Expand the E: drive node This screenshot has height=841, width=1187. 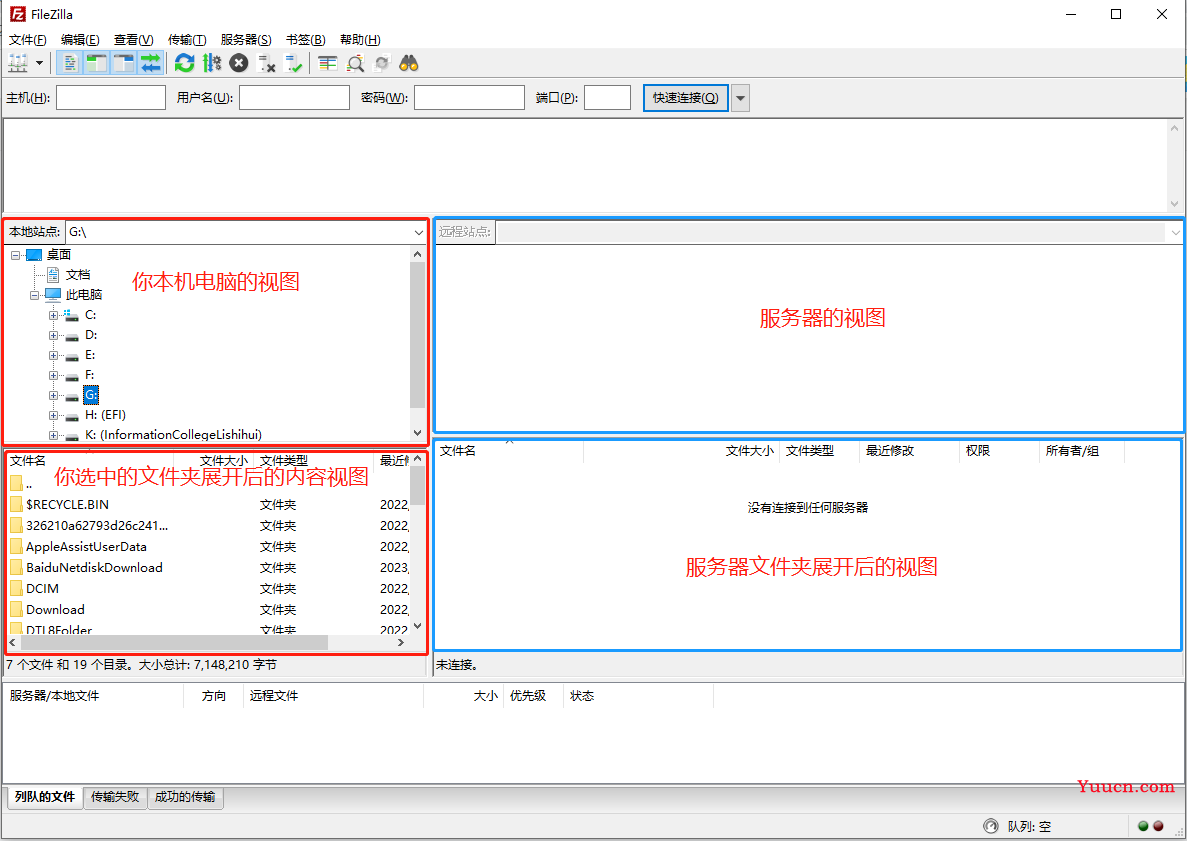tap(53, 355)
